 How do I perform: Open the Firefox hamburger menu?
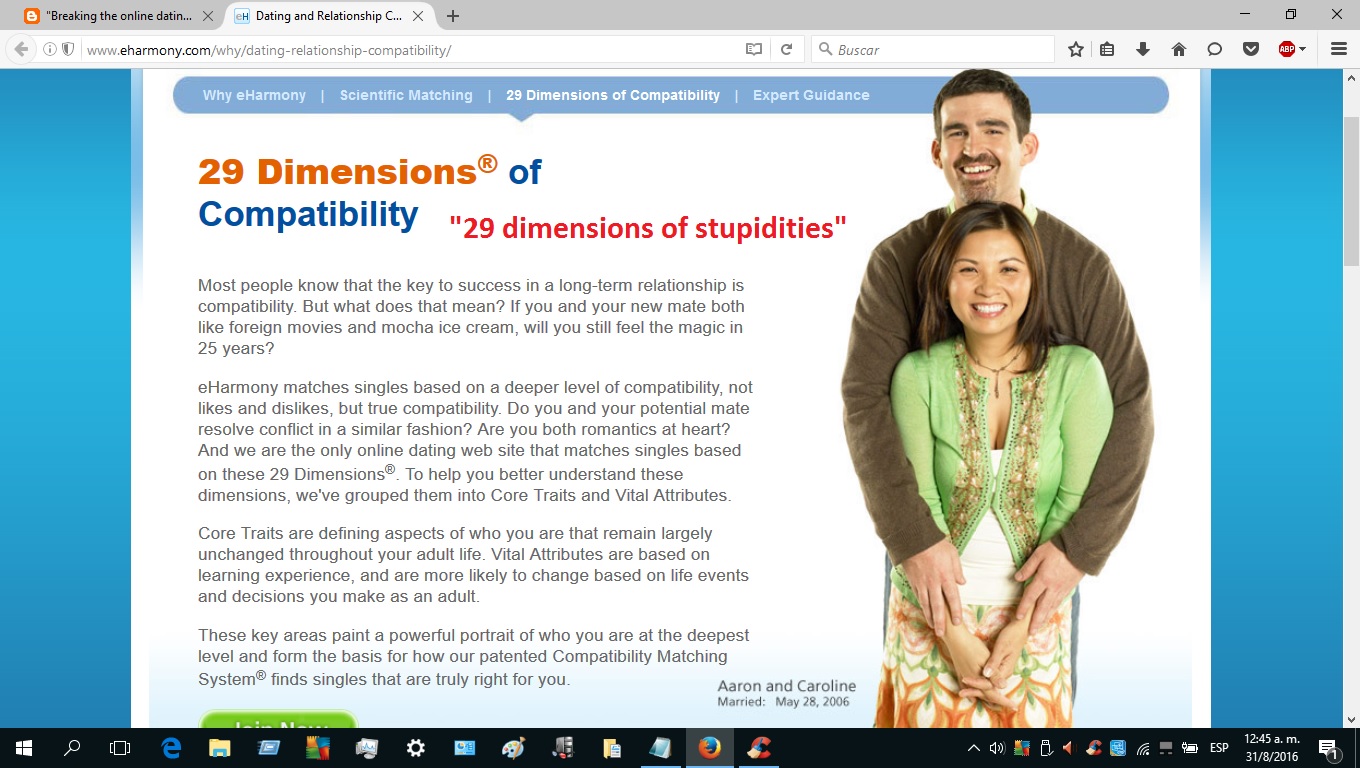1339,49
